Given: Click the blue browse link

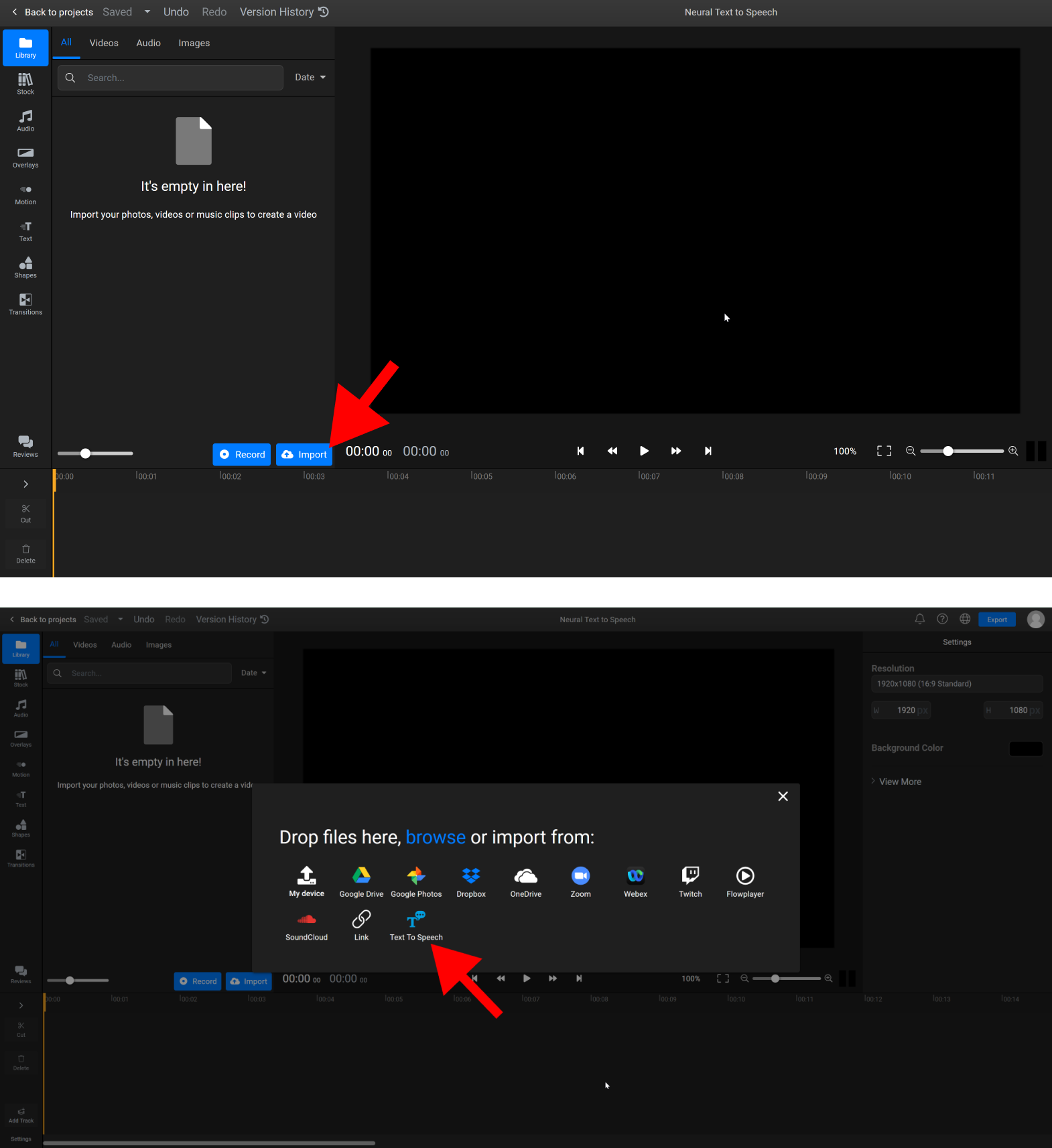Looking at the screenshot, I should 436,837.
